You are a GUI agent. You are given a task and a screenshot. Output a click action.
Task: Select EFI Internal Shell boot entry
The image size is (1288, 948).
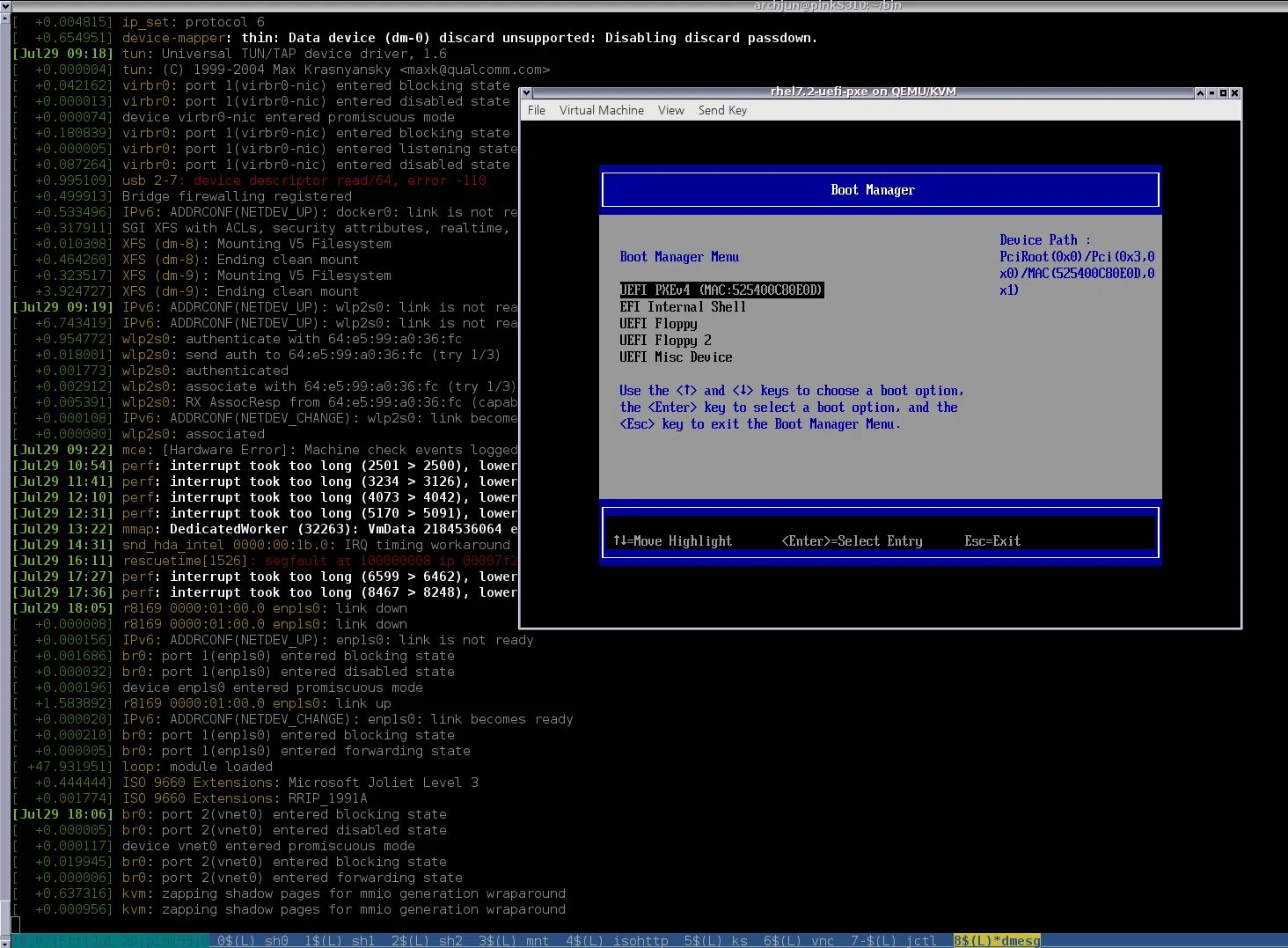(x=683, y=306)
